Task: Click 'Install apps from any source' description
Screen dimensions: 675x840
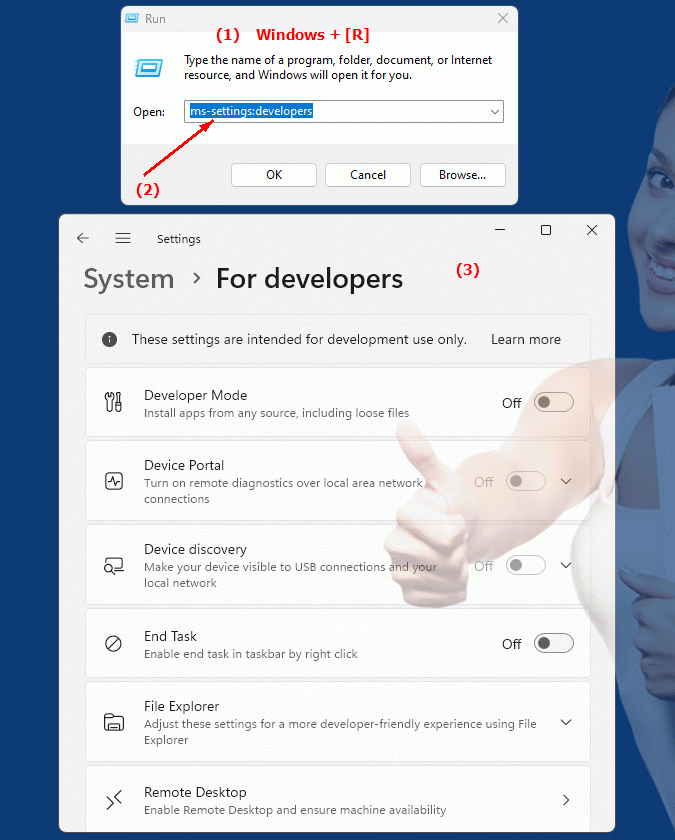Action: pyautogui.click(x=276, y=413)
